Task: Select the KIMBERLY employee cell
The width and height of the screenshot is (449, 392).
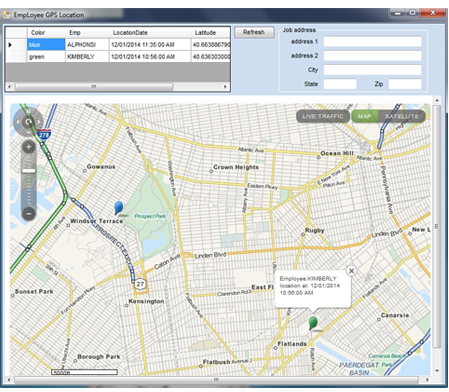Action: click(x=87, y=57)
